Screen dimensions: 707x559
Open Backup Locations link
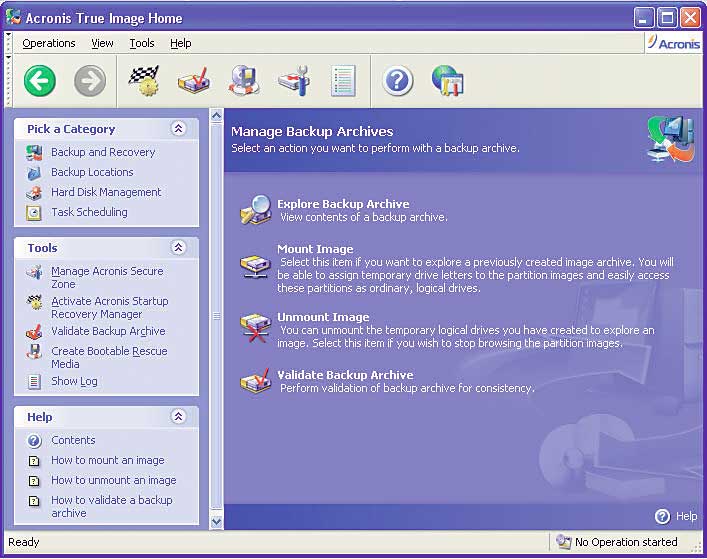point(92,172)
